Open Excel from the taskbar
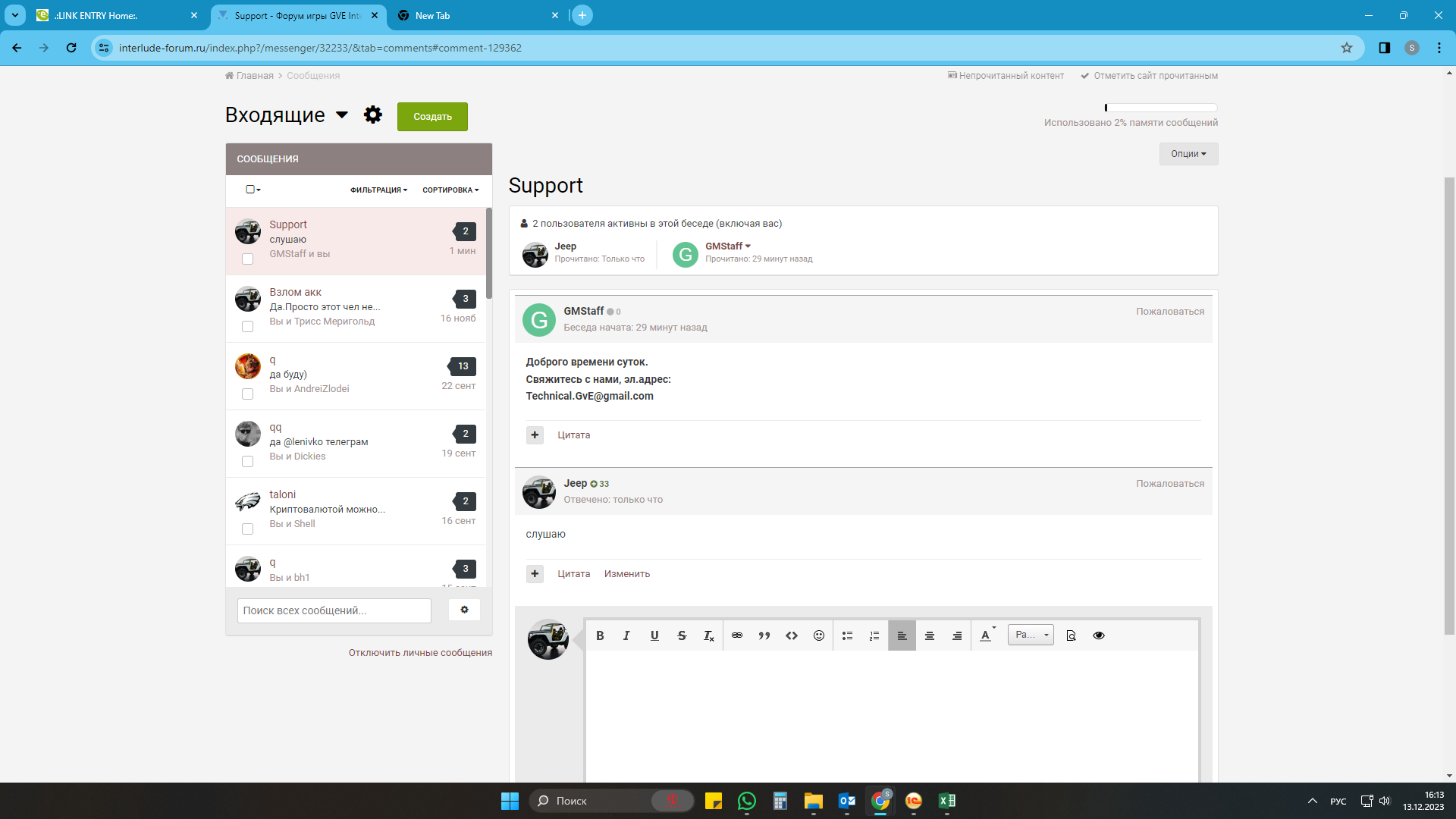The image size is (1456, 819). [947, 801]
